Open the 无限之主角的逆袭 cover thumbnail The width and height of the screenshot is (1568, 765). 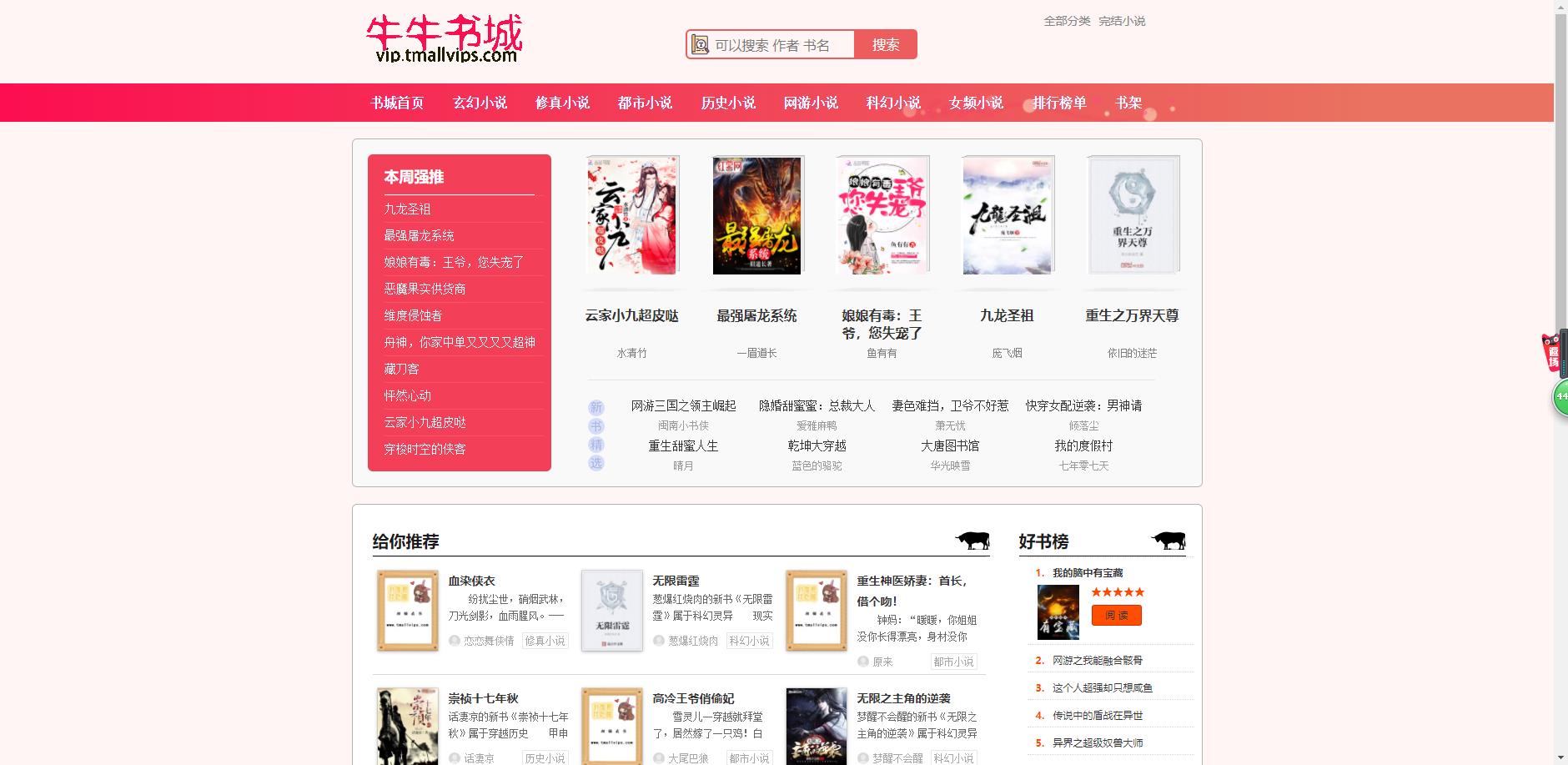(x=817, y=726)
